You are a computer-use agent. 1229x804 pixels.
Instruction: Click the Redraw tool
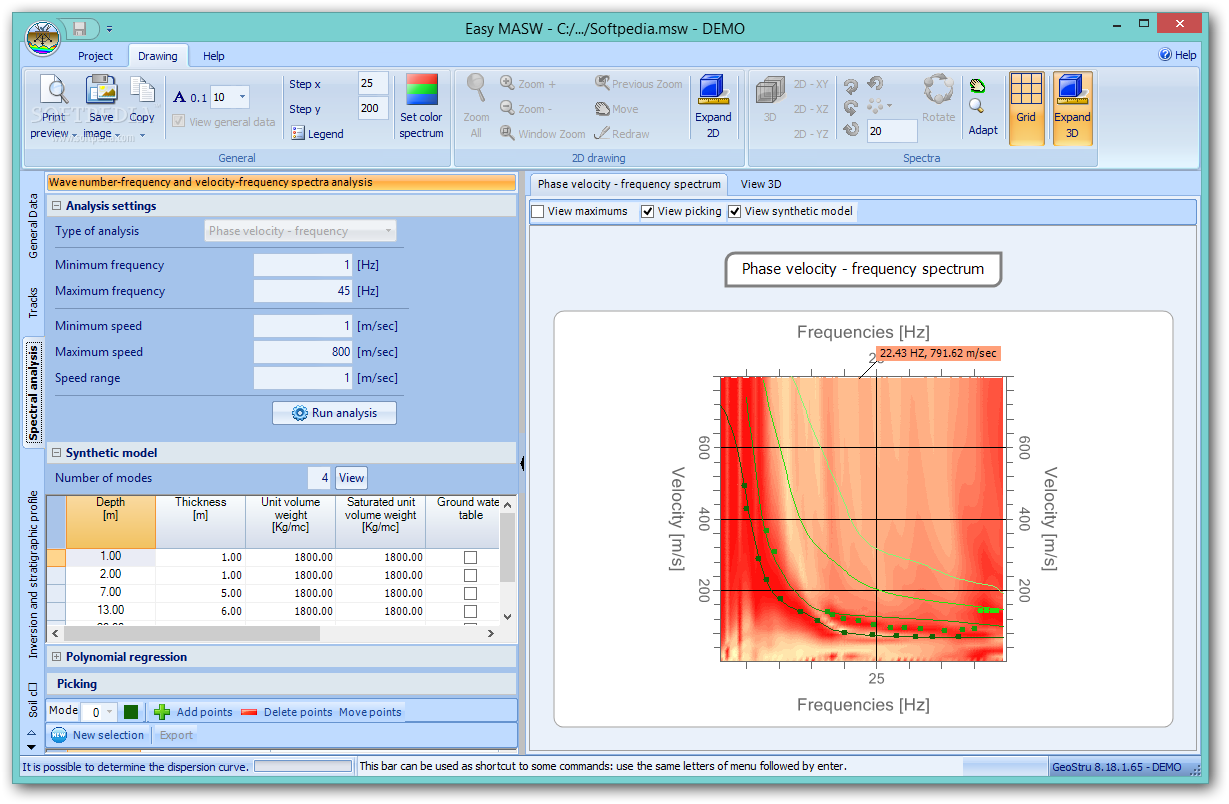pyautogui.click(x=621, y=134)
